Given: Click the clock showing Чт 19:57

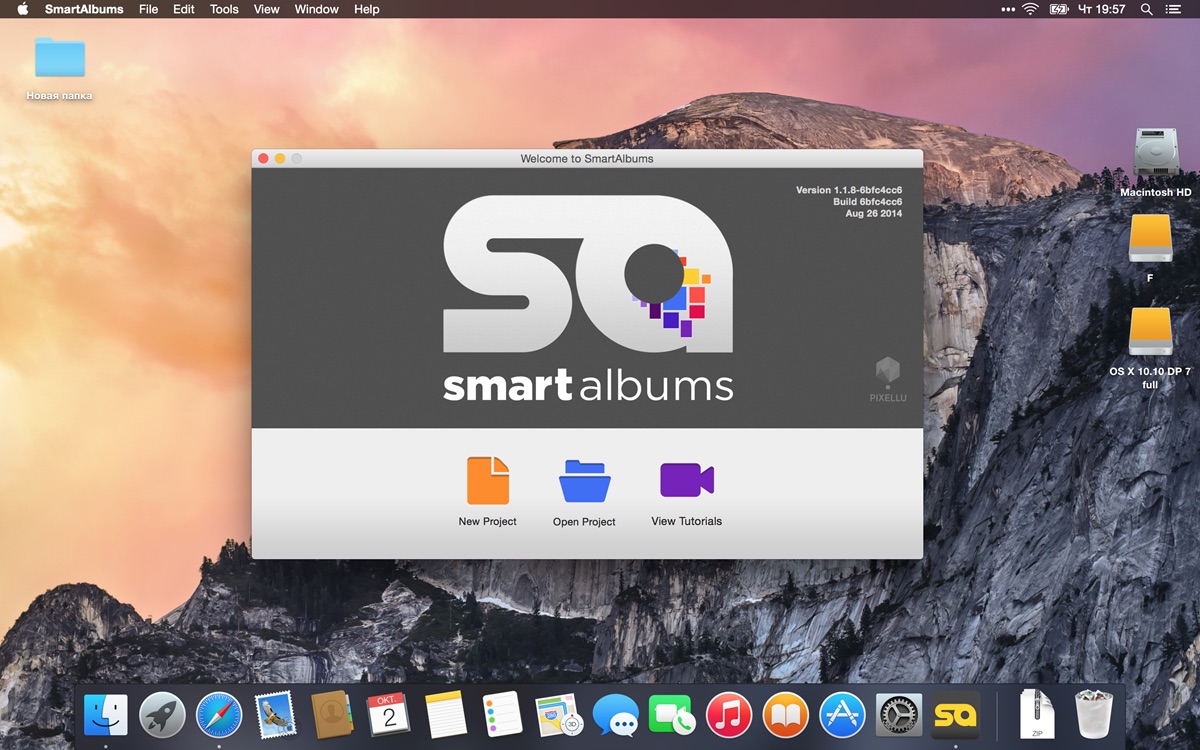Looking at the screenshot, I should [x=1103, y=9].
